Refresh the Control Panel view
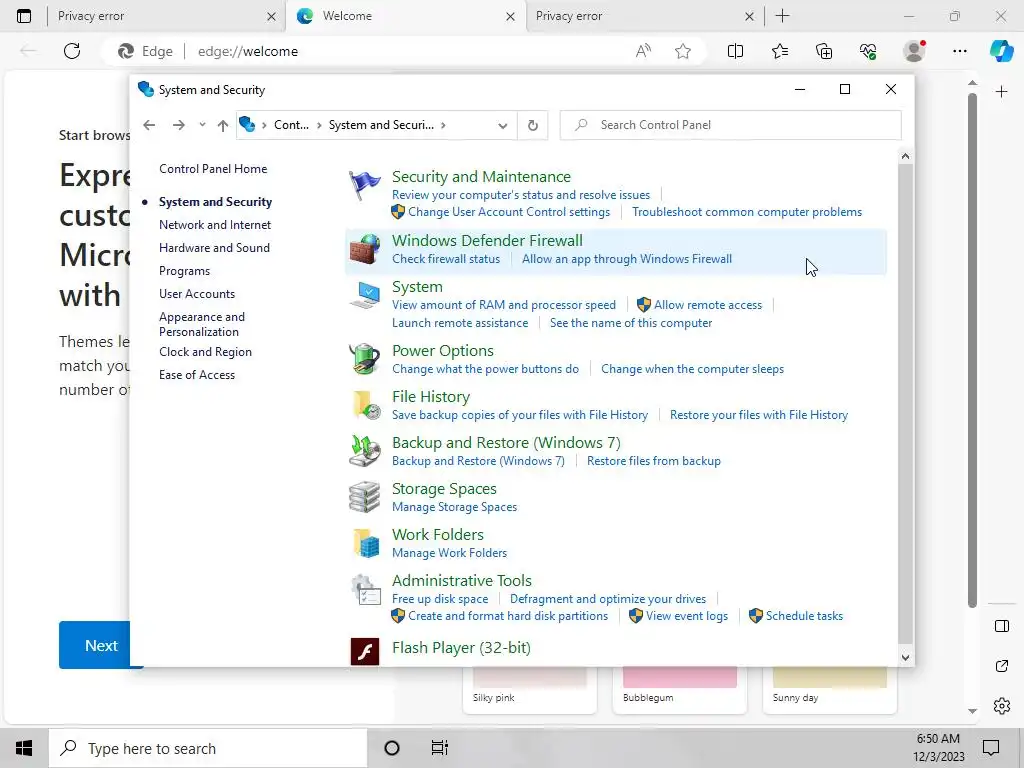Viewport: 1024px width, 768px height. click(x=533, y=125)
